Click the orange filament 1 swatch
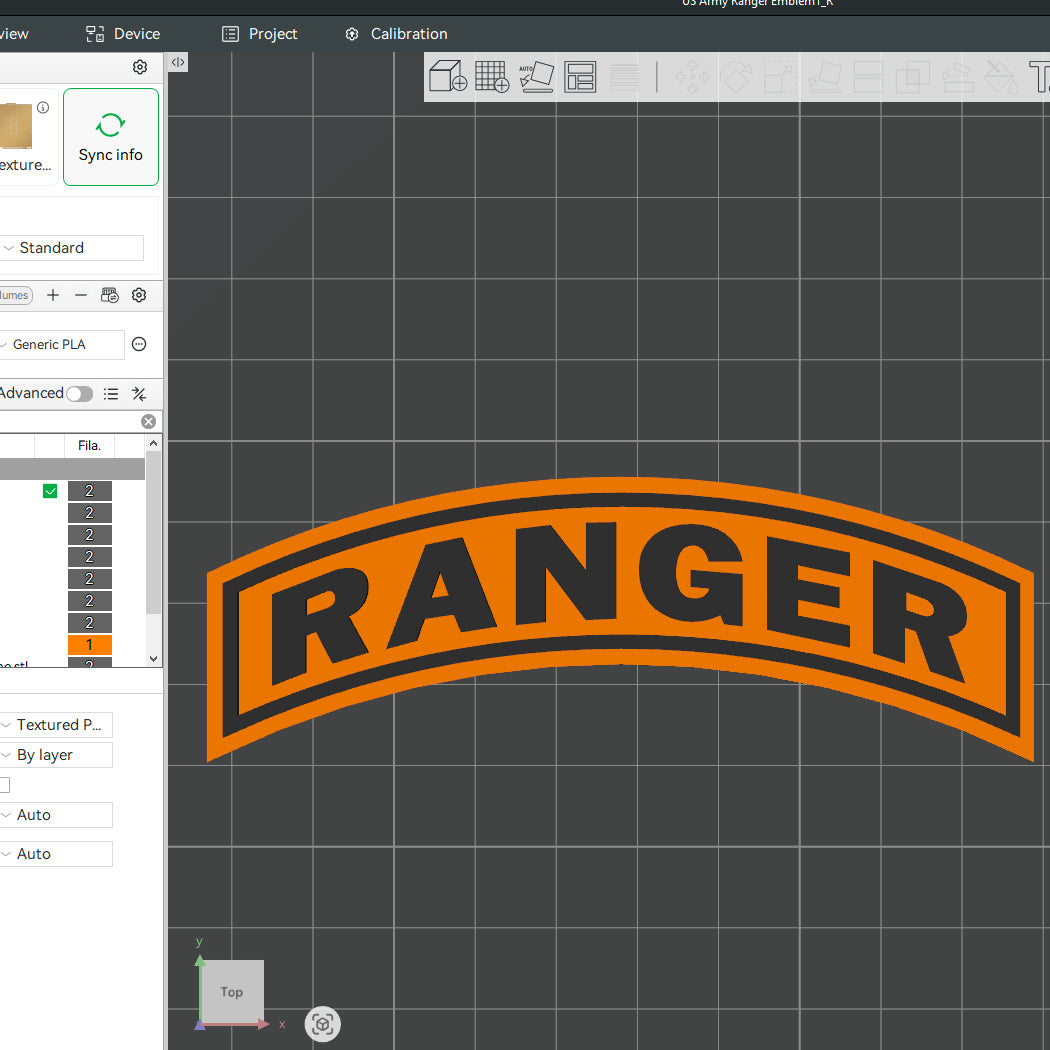This screenshot has width=1050, height=1050. pyautogui.click(x=89, y=645)
